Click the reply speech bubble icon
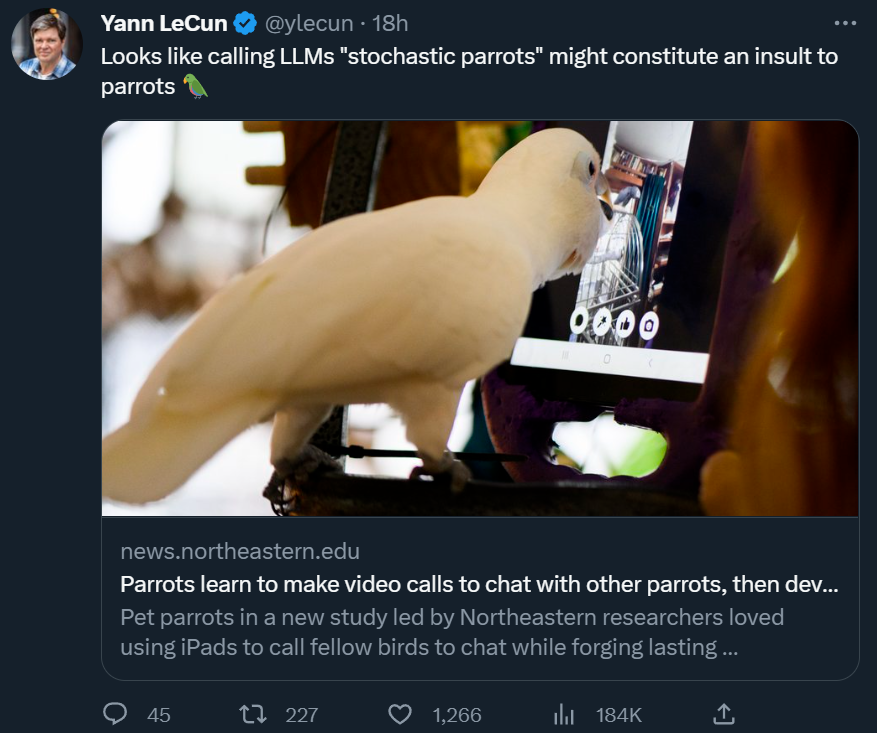Image resolution: width=877 pixels, height=733 pixels. (x=115, y=714)
